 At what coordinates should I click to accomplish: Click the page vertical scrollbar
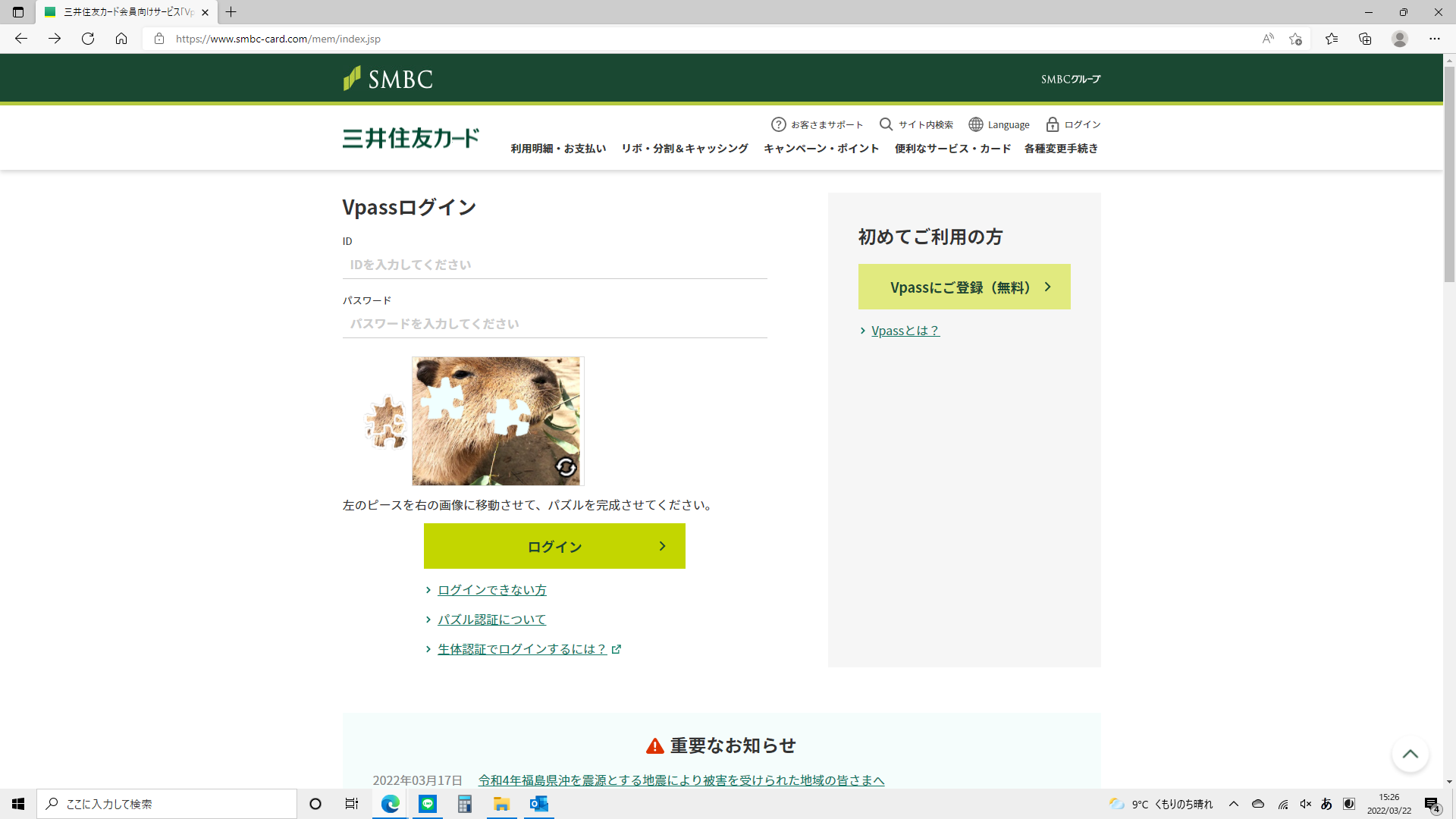(x=1449, y=174)
